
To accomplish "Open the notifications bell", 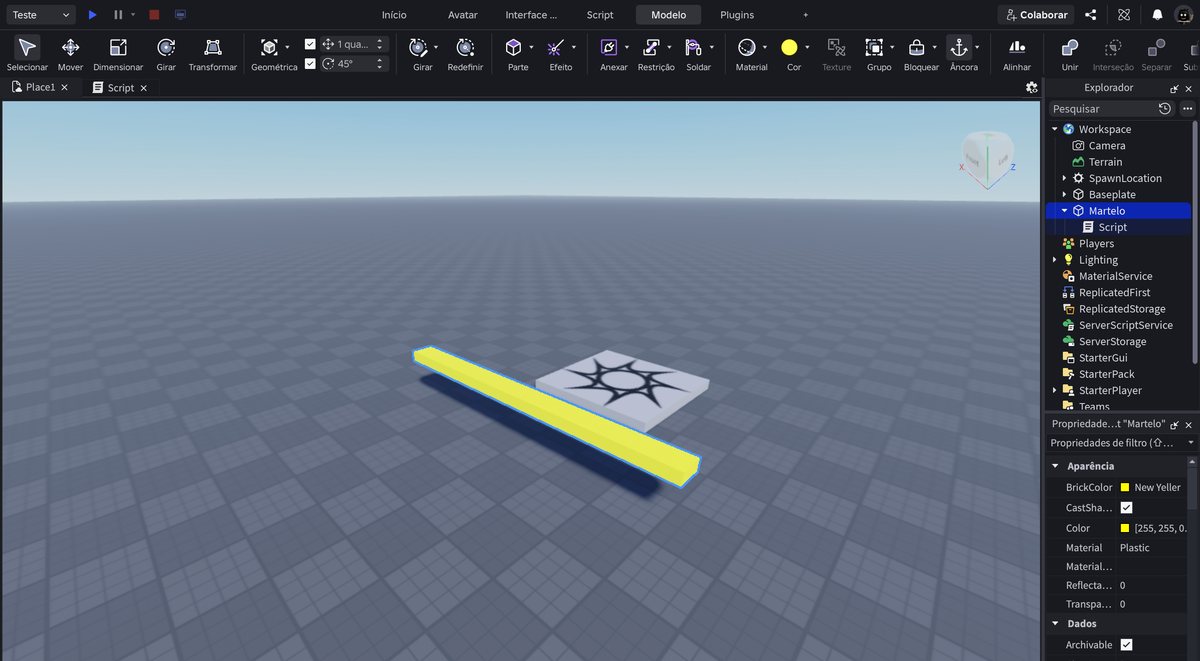I will coord(1157,15).
